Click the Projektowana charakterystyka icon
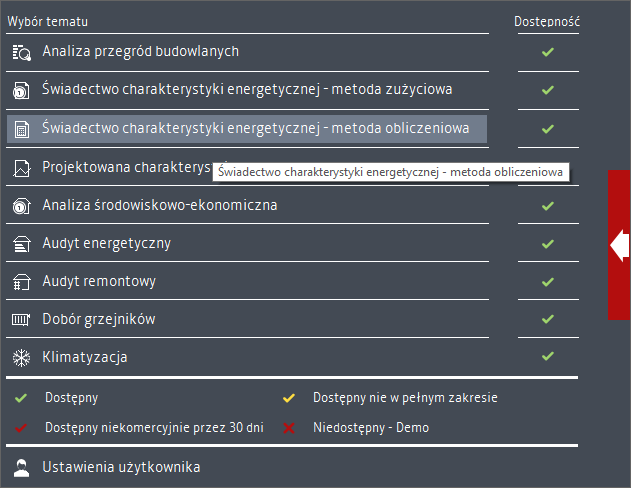 tap(21, 168)
